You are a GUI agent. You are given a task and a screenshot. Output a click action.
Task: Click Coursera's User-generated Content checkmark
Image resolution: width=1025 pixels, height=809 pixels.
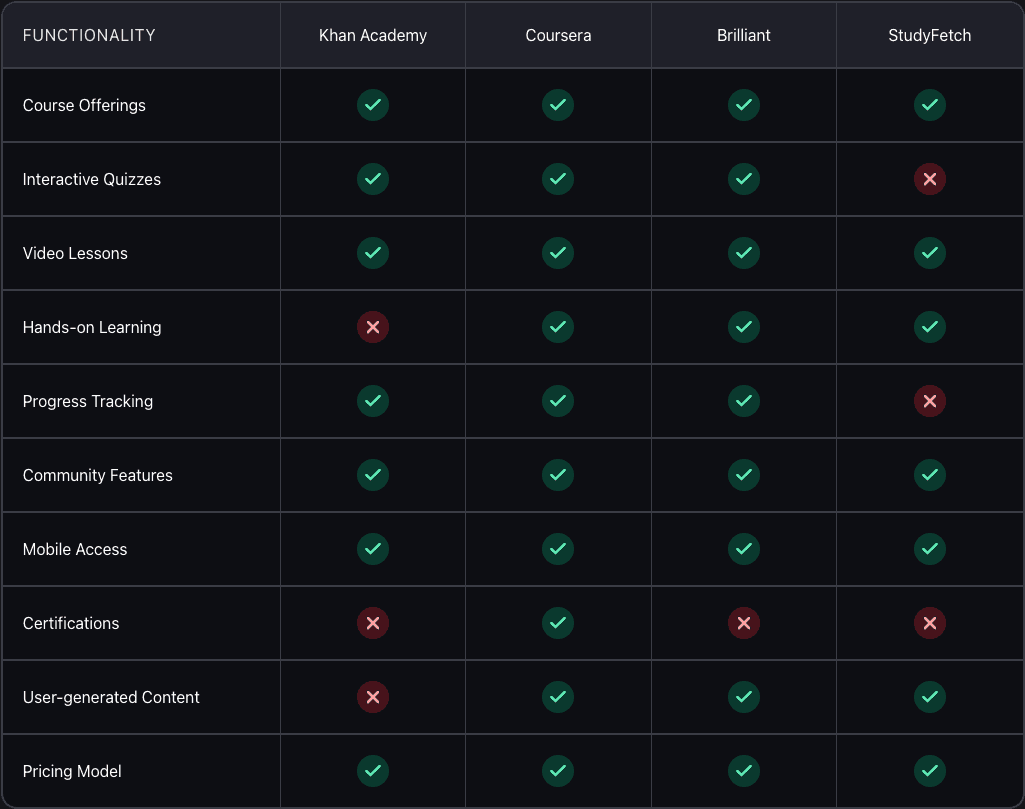coord(558,697)
